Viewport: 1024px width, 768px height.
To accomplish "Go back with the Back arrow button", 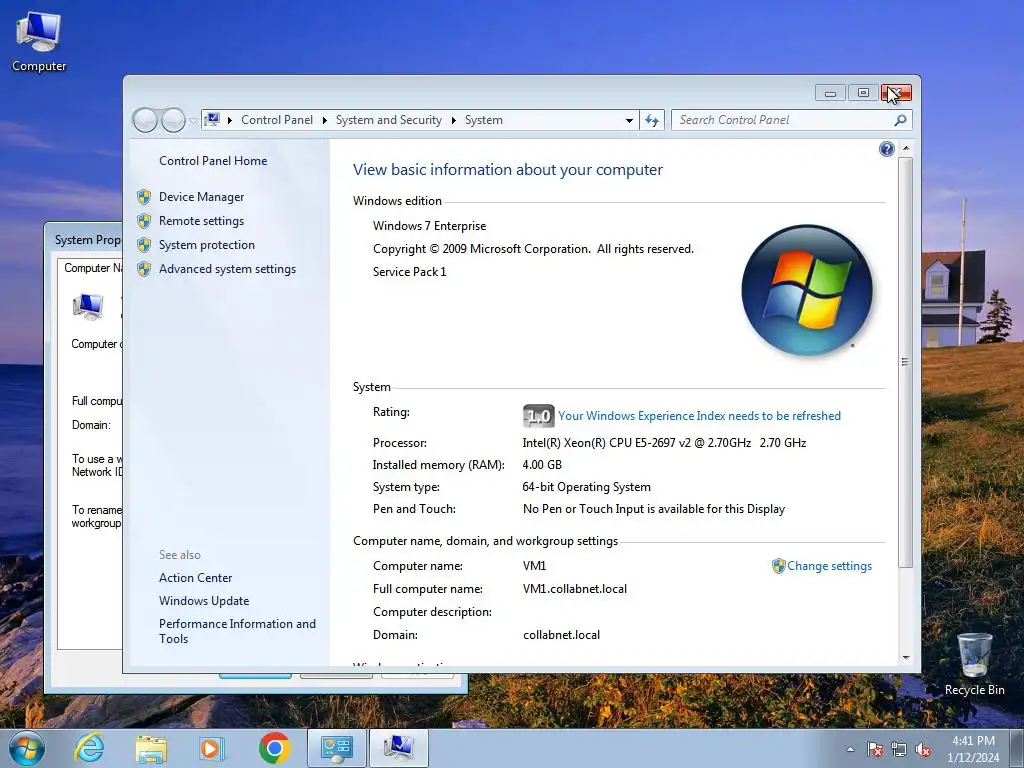I will pyautogui.click(x=145, y=120).
